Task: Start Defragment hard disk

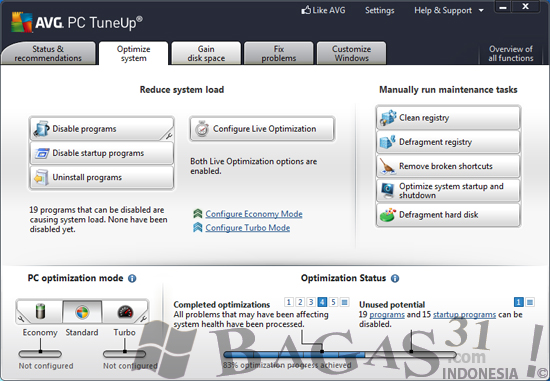Action: click(448, 215)
